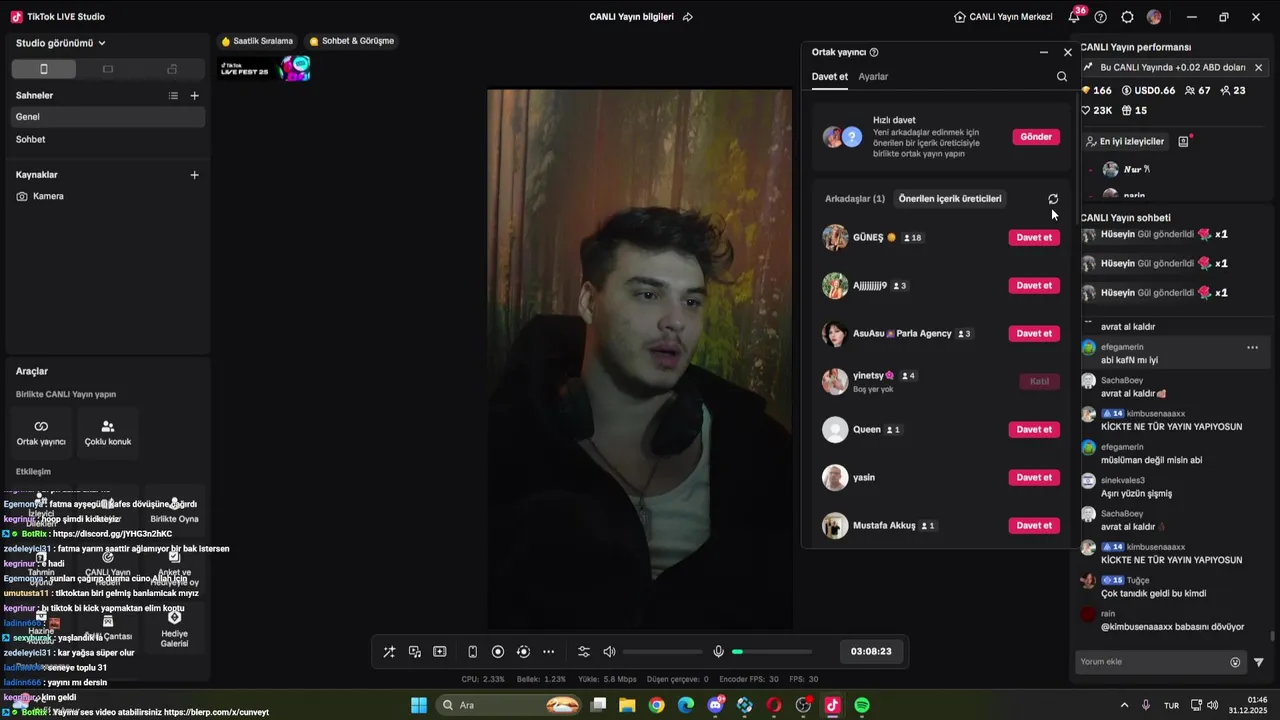Open the magic wand effects tool
1280x720 pixels.
[x=389, y=652]
